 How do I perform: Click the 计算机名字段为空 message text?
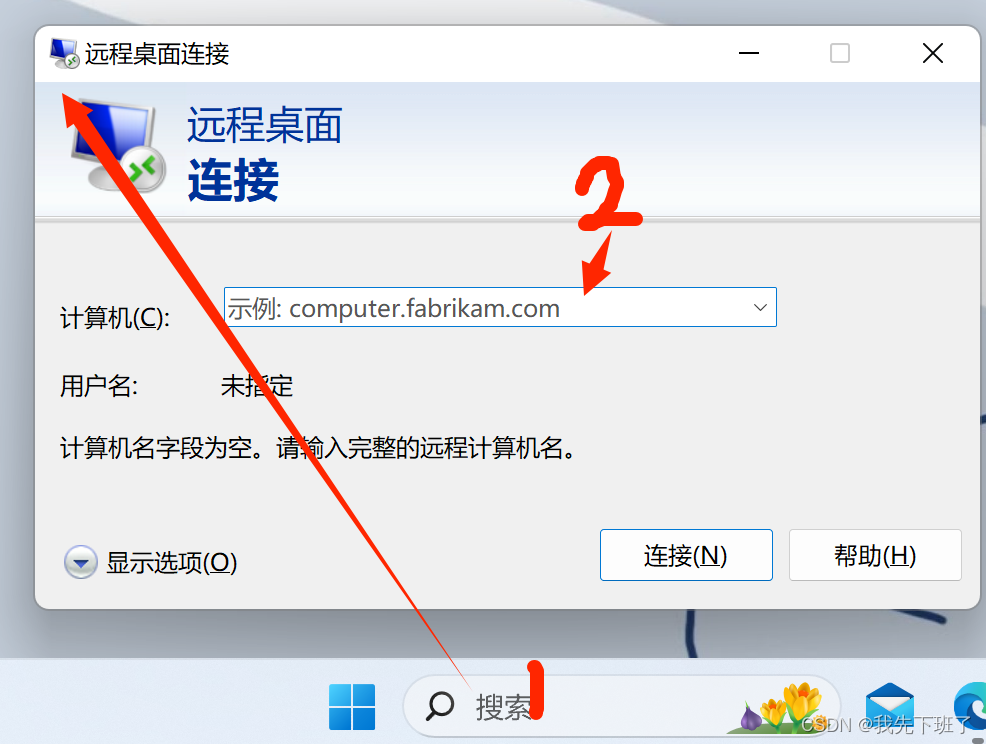318,448
